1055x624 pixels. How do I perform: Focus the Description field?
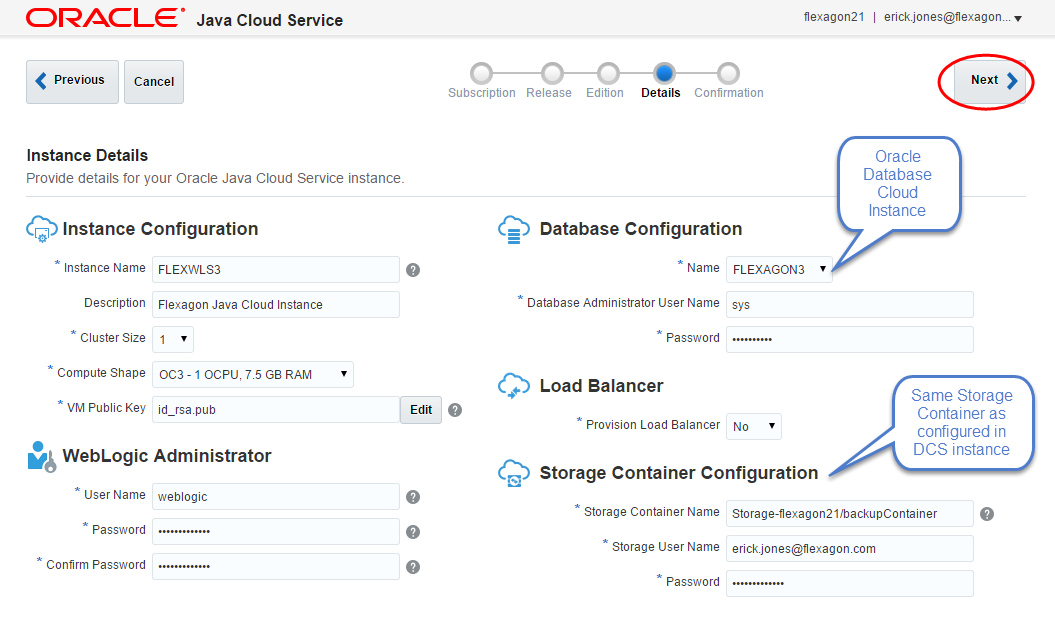pyautogui.click(x=276, y=304)
